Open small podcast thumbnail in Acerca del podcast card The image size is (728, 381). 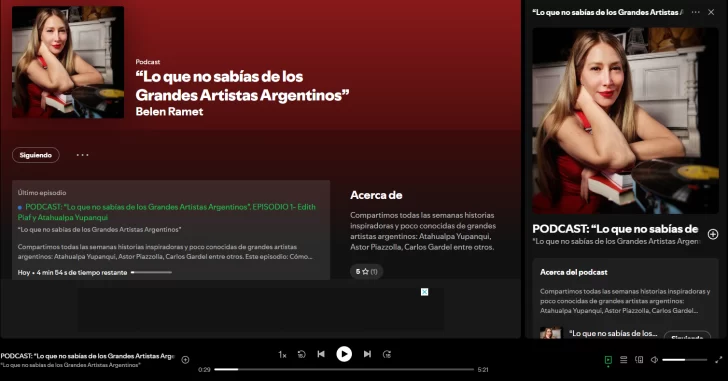coord(550,332)
